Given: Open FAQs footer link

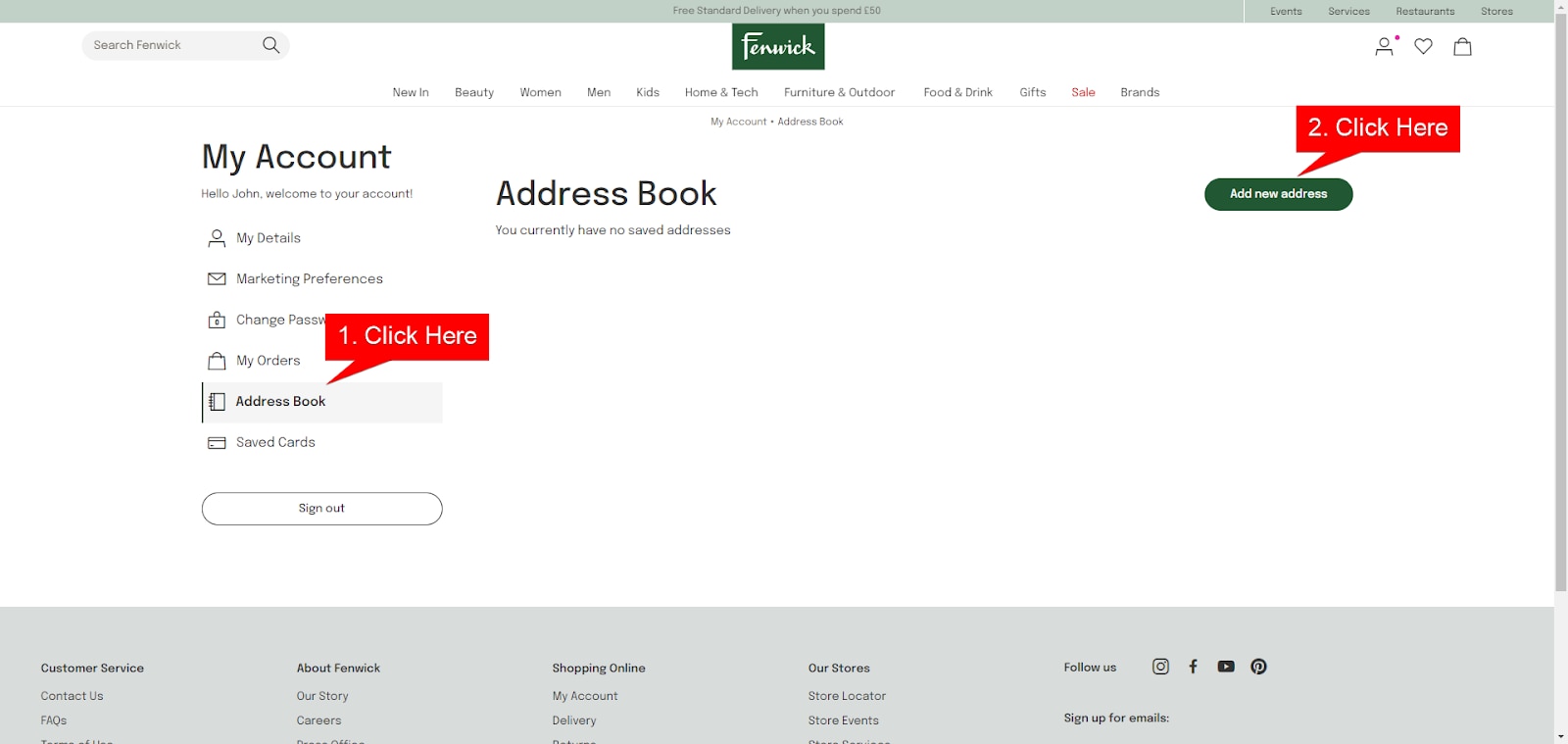Looking at the screenshot, I should pos(54,720).
